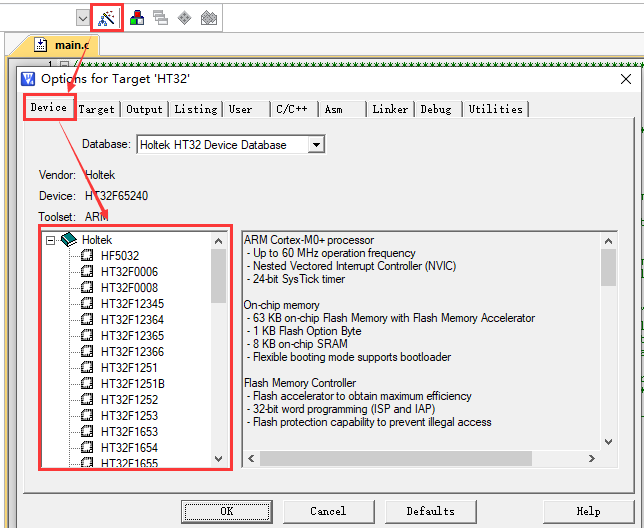644x528 pixels.
Task: Open the C/C++ tab
Action: [292, 109]
